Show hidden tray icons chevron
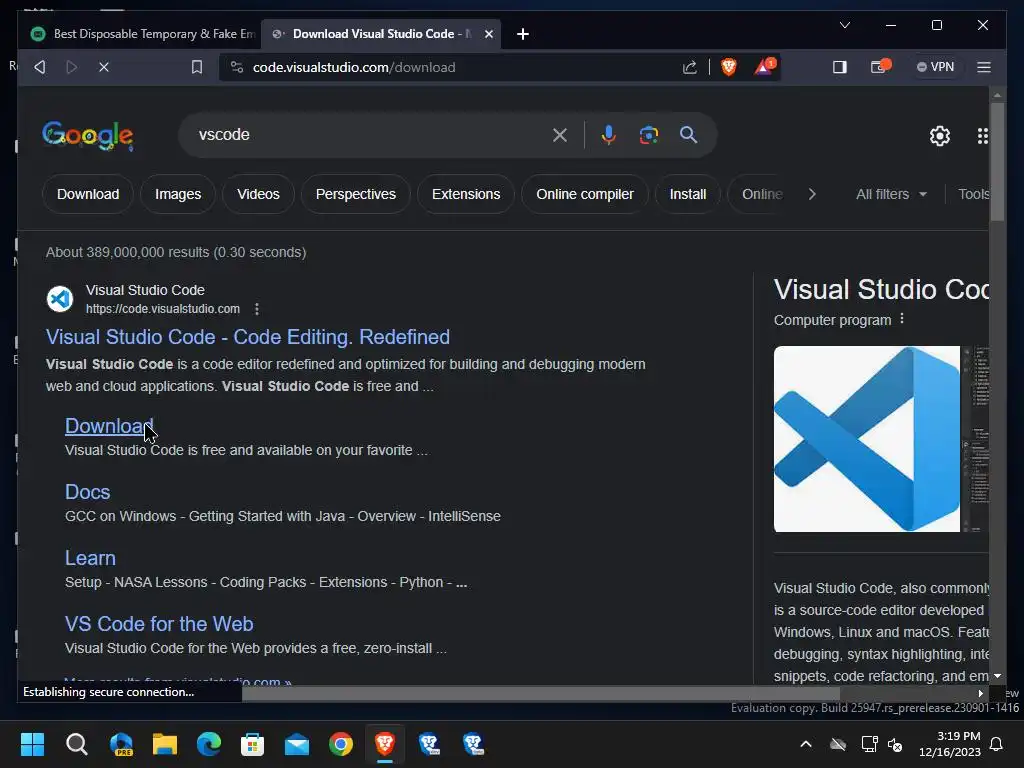 [x=807, y=744]
